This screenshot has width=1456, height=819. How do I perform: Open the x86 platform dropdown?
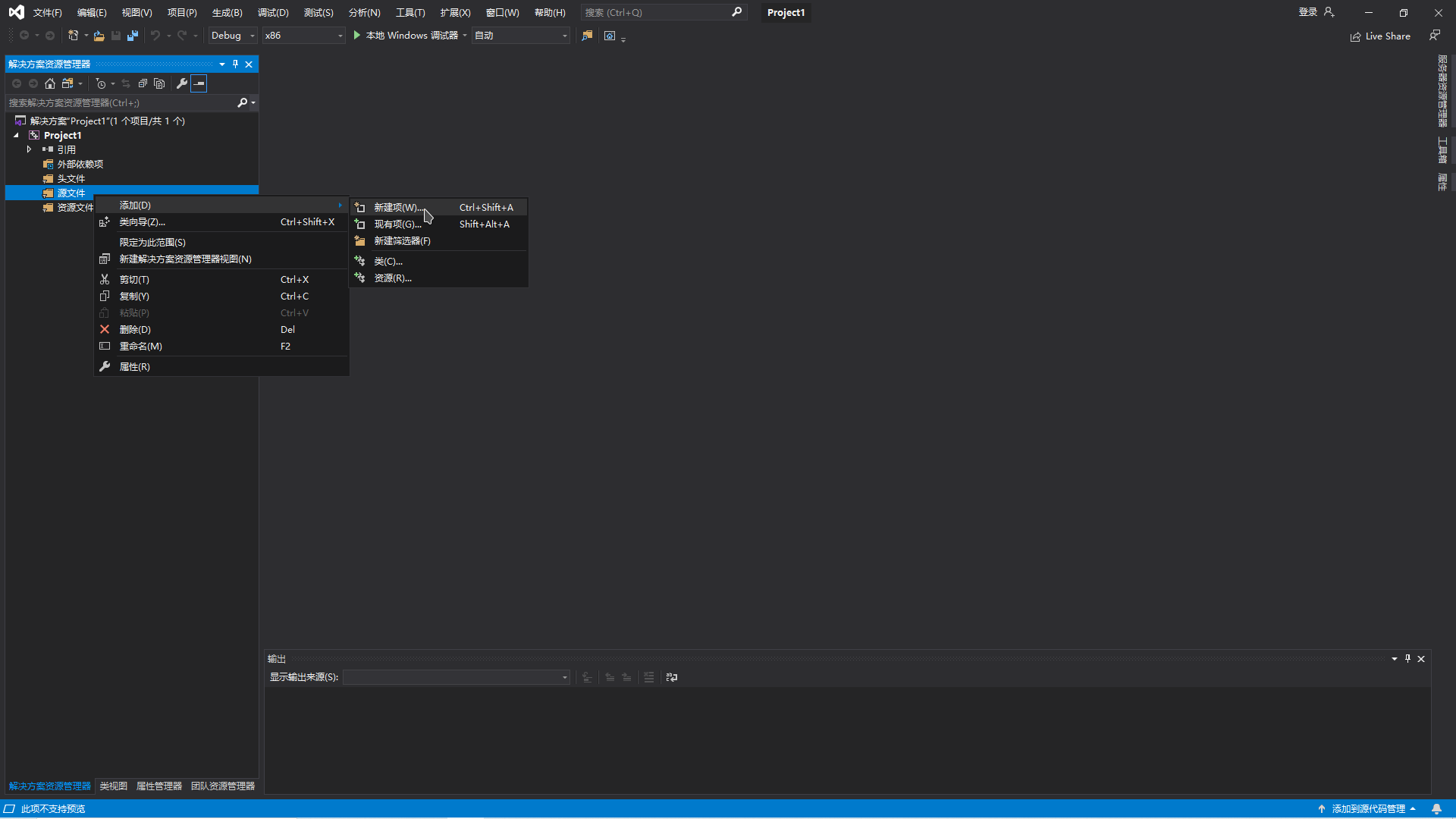[303, 36]
